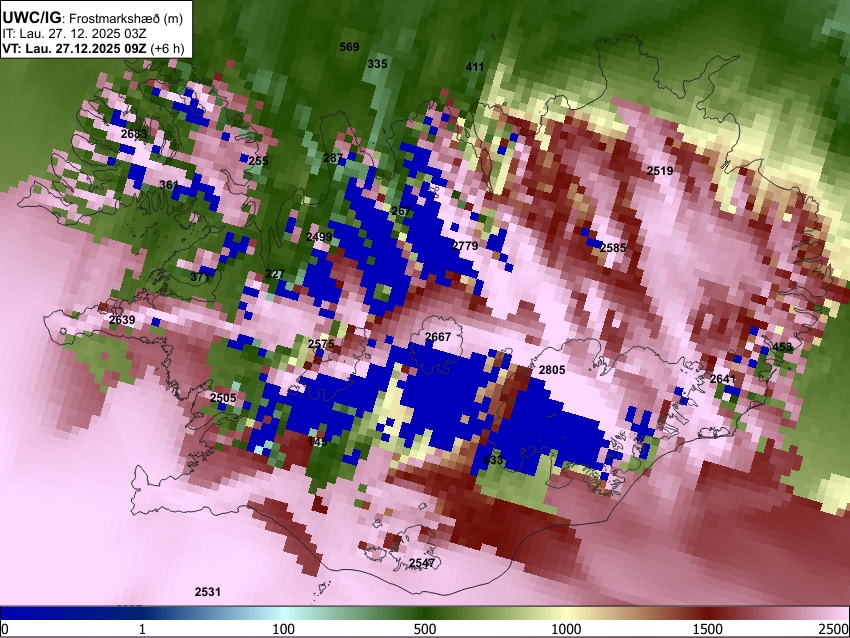The image size is (850, 638).
Task: Select the valid time line 'VT: Lau. 27.12.2025 09Z'
Action: [74, 48]
